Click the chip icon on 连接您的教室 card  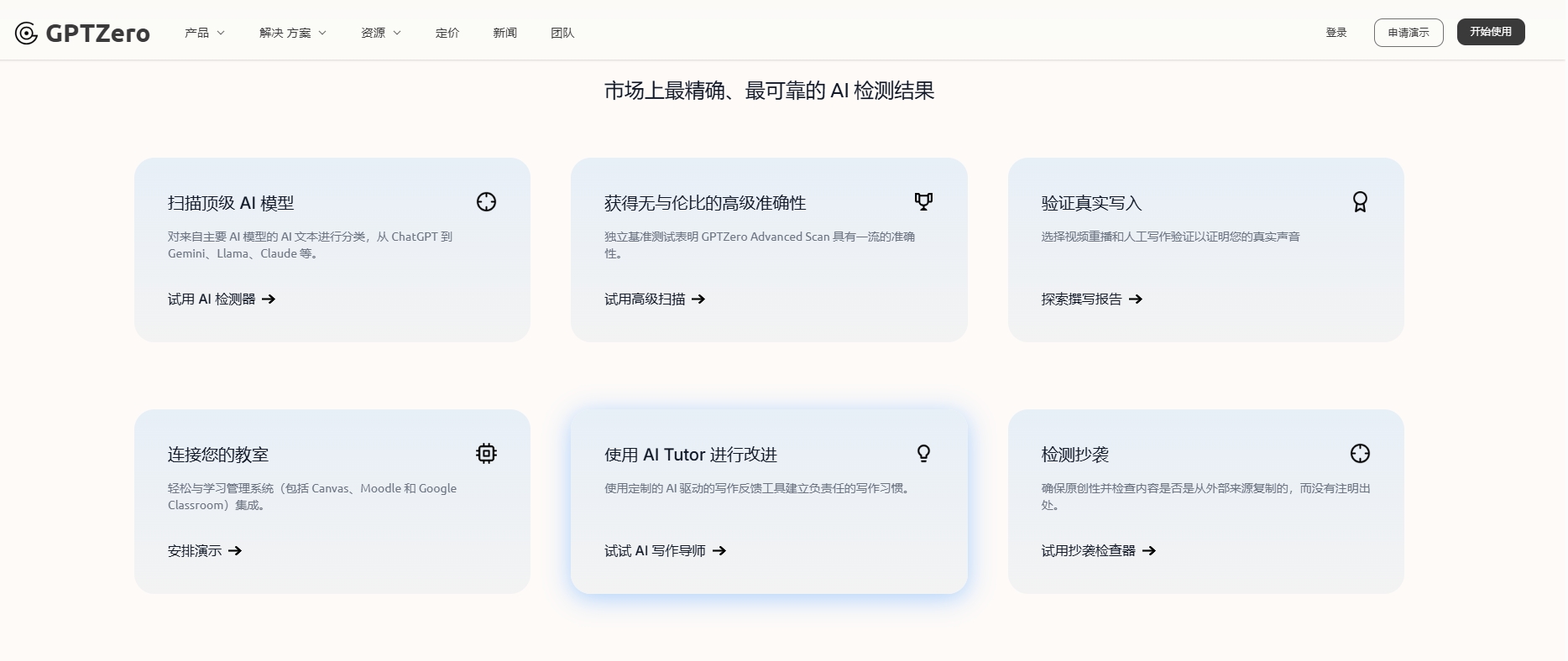click(x=486, y=454)
